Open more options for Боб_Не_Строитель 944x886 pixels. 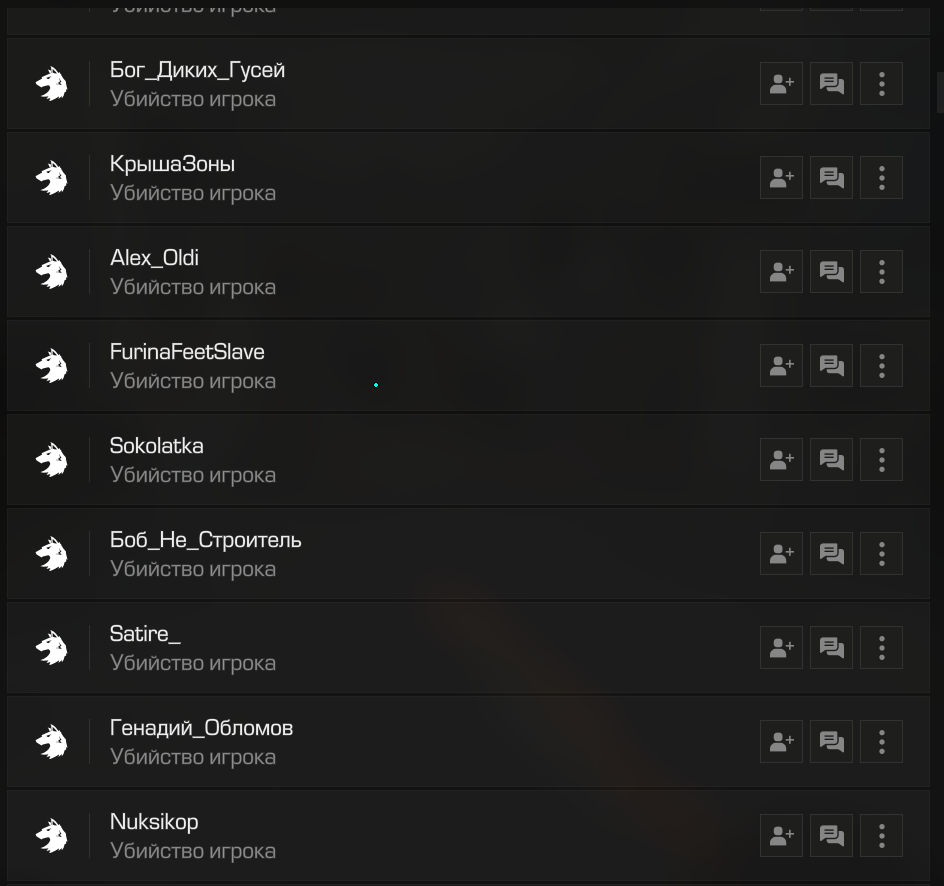(x=881, y=553)
